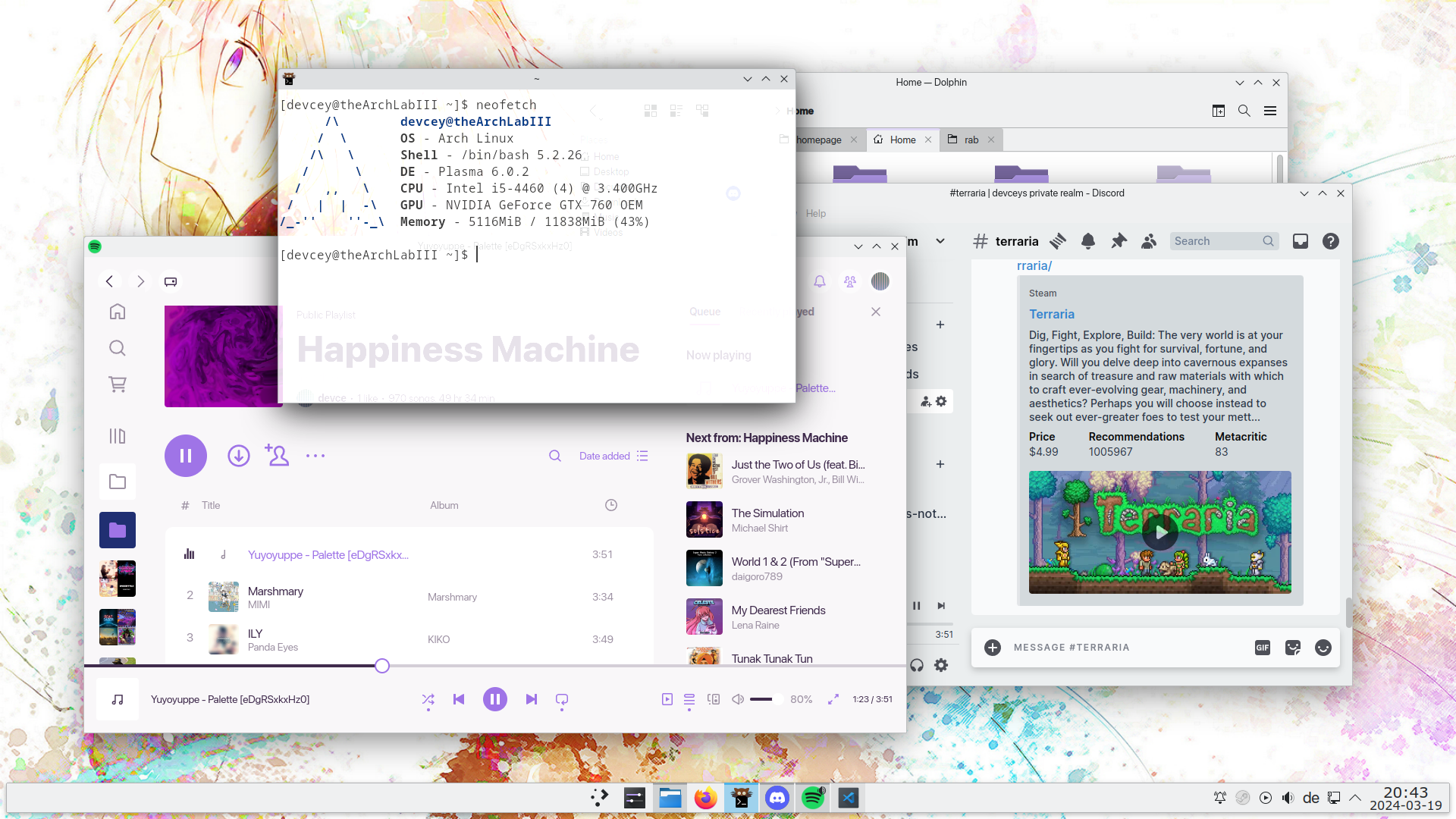Toggle the Now Playing view
The height and width of the screenshot is (819, 1456).
pyautogui.click(x=667, y=699)
